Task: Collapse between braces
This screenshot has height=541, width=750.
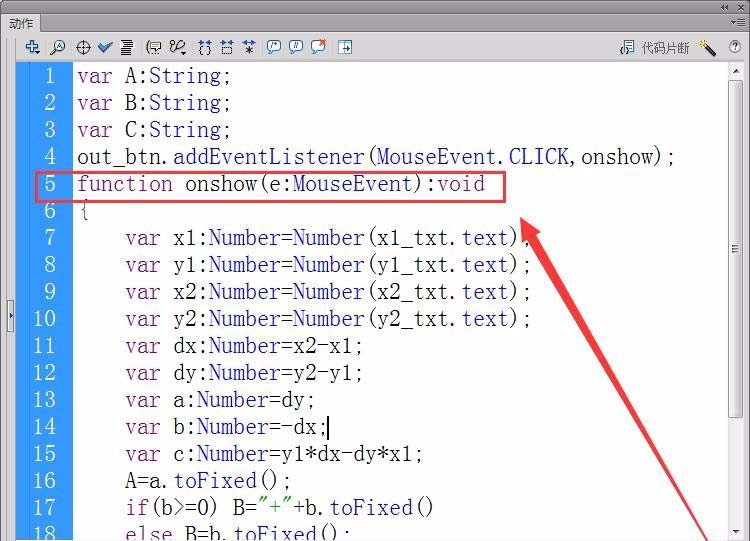Action: (x=205, y=47)
